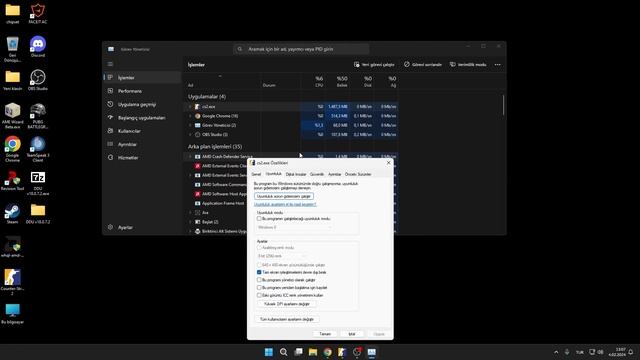Screen dimensions: 640x360
Task: Select the AME Wizard Beta.exe icon
Action: pyautogui.click(x=12, y=116)
